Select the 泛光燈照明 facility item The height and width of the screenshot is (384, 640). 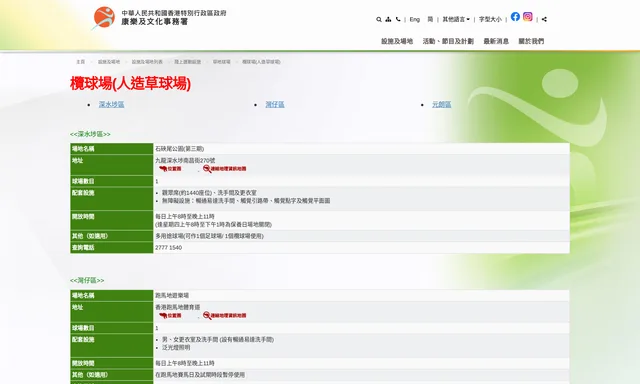[x=176, y=348]
